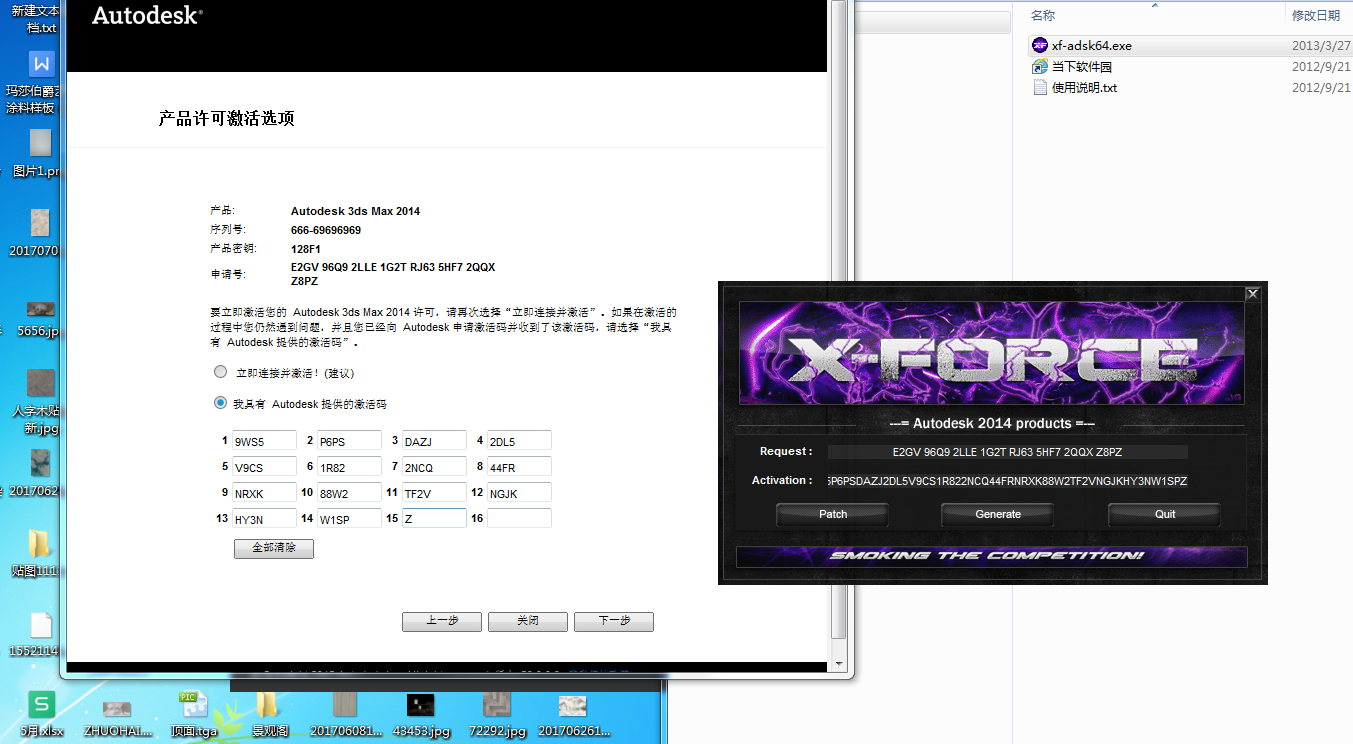Click activation code field 5 containing V9CS
The image size is (1353, 744).
[264, 467]
